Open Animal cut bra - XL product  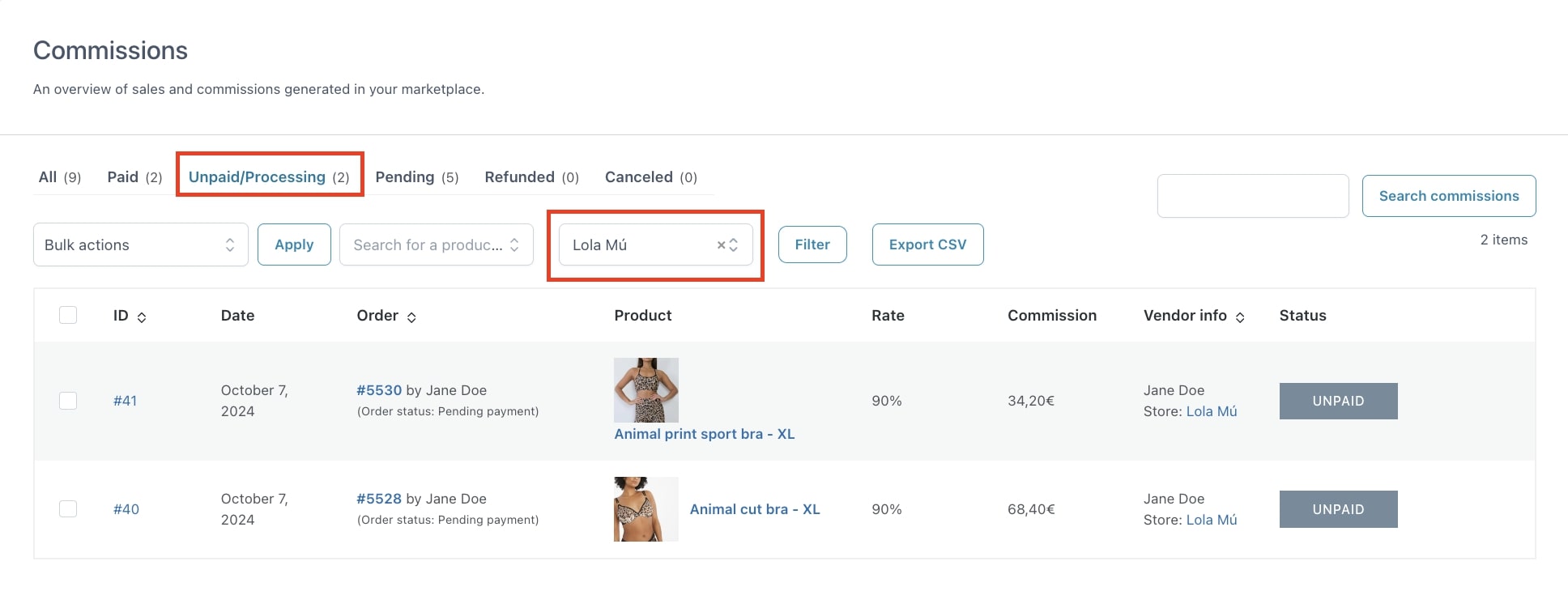click(755, 509)
